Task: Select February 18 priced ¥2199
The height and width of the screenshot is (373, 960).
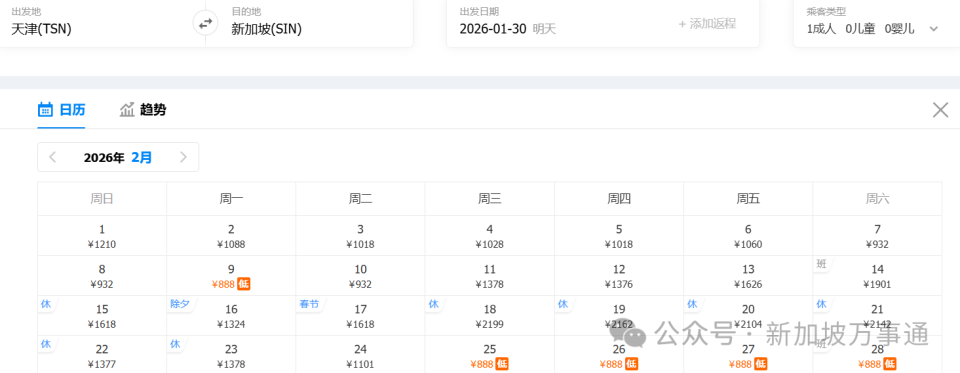Action: tap(490, 316)
